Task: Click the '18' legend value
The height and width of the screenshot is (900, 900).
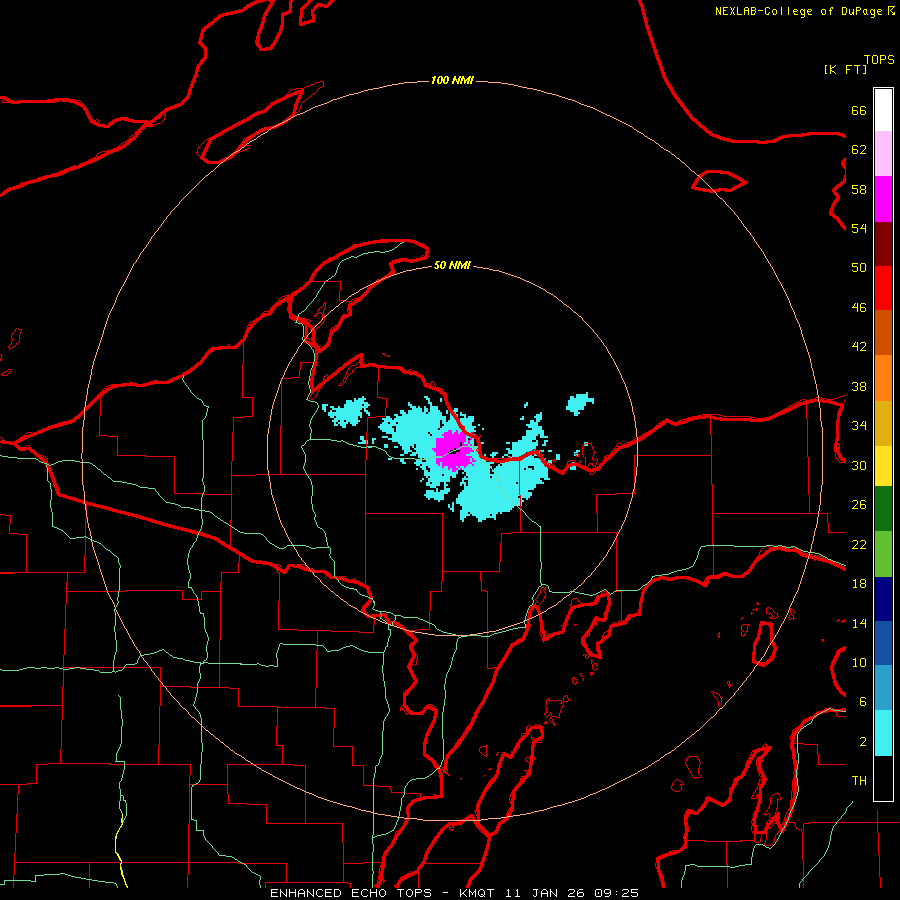Action: click(x=859, y=584)
